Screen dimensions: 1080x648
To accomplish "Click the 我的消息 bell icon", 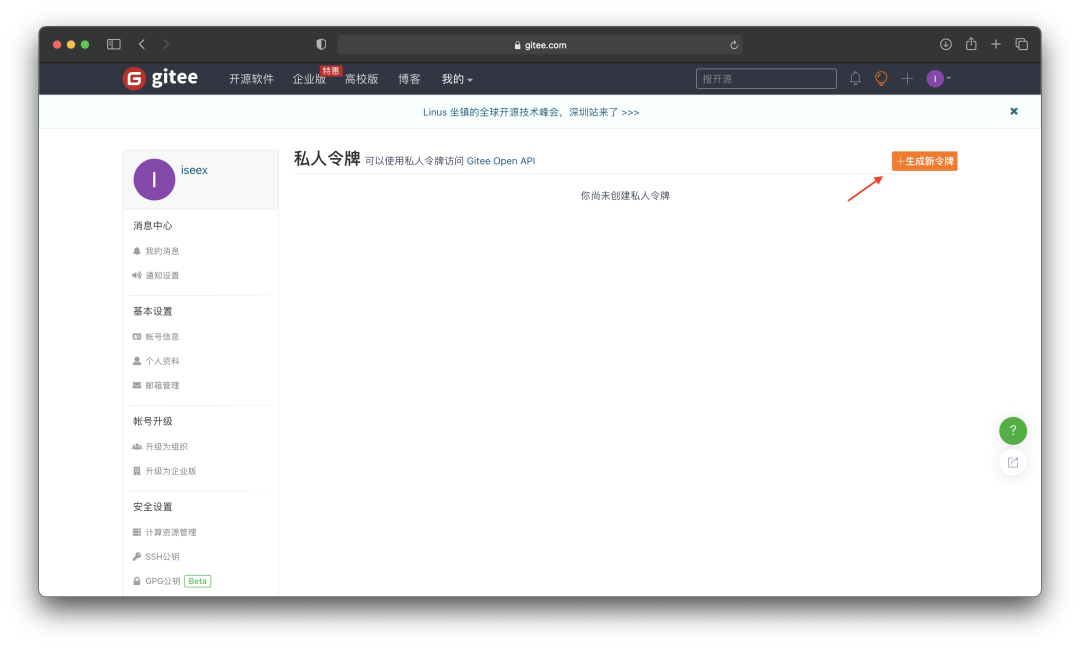I will coord(136,251).
